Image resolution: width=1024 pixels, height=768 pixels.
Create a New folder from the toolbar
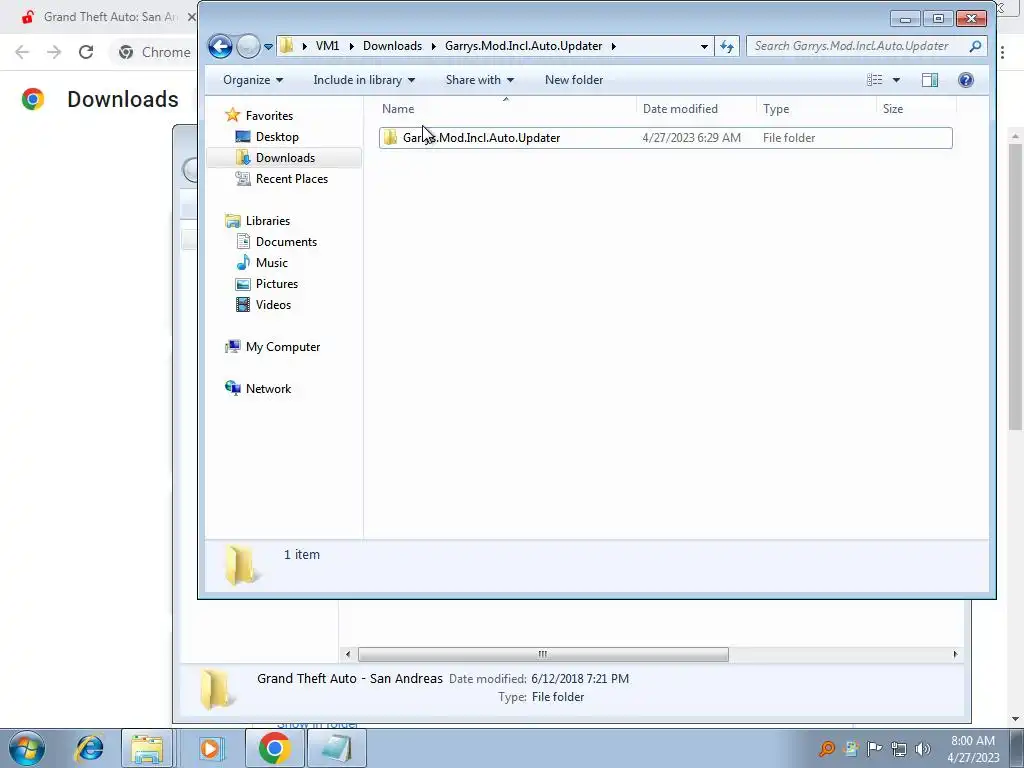pos(574,80)
